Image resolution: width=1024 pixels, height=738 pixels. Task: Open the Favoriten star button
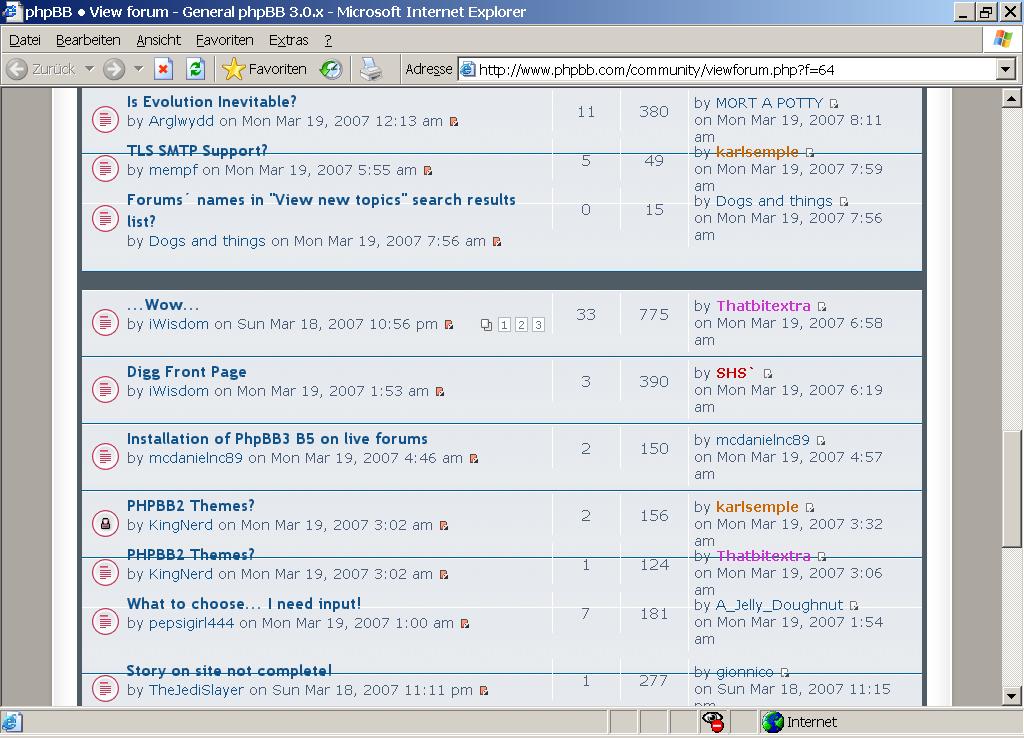265,69
